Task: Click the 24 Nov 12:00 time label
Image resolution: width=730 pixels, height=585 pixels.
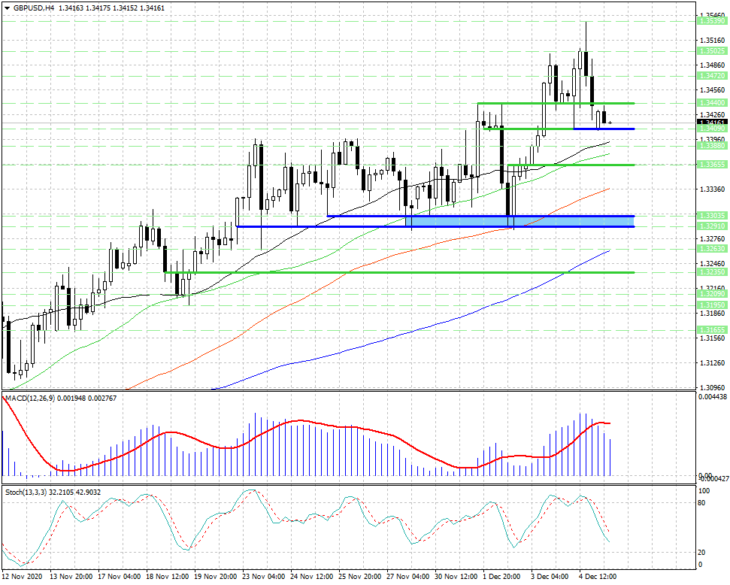Action: click(312, 577)
